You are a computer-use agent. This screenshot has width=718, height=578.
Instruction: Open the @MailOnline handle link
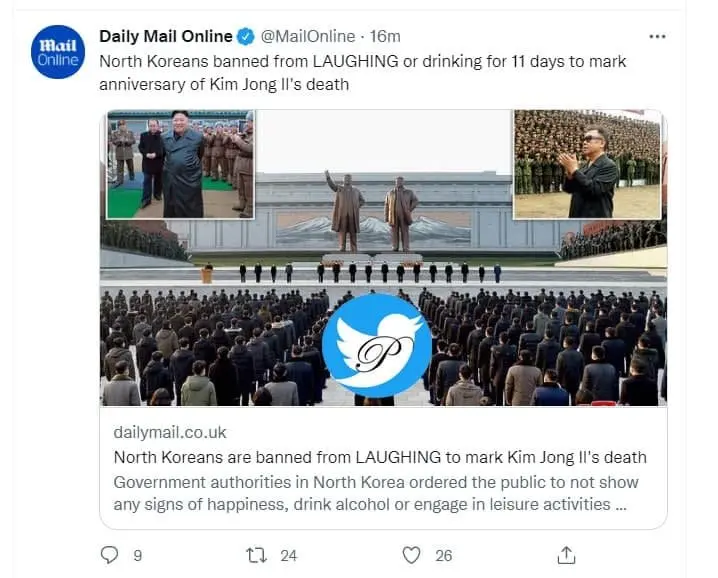point(307,37)
